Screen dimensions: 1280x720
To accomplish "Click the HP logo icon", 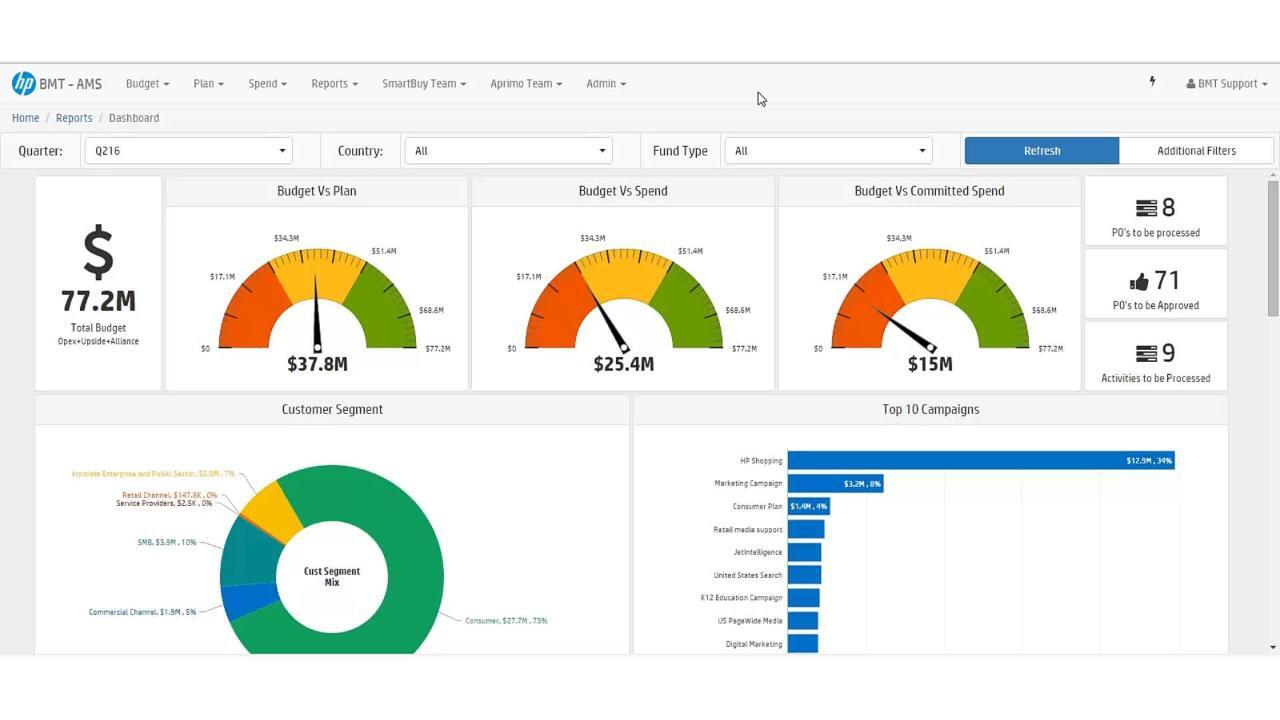I will (24, 83).
